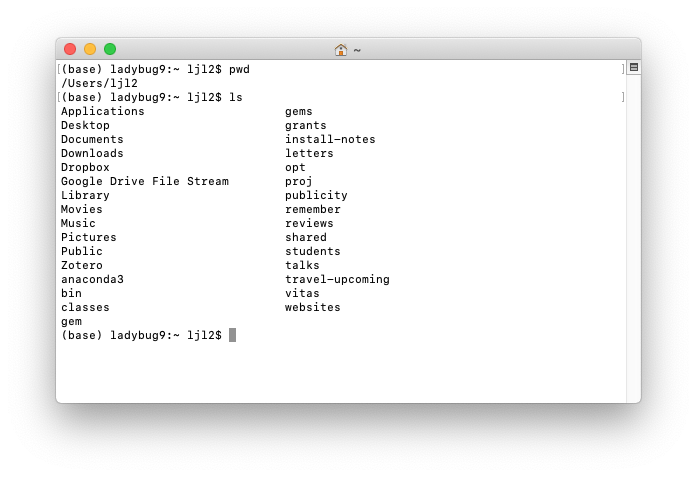Click the closing bracket mark beside pwd line

[x=623, y=69]
